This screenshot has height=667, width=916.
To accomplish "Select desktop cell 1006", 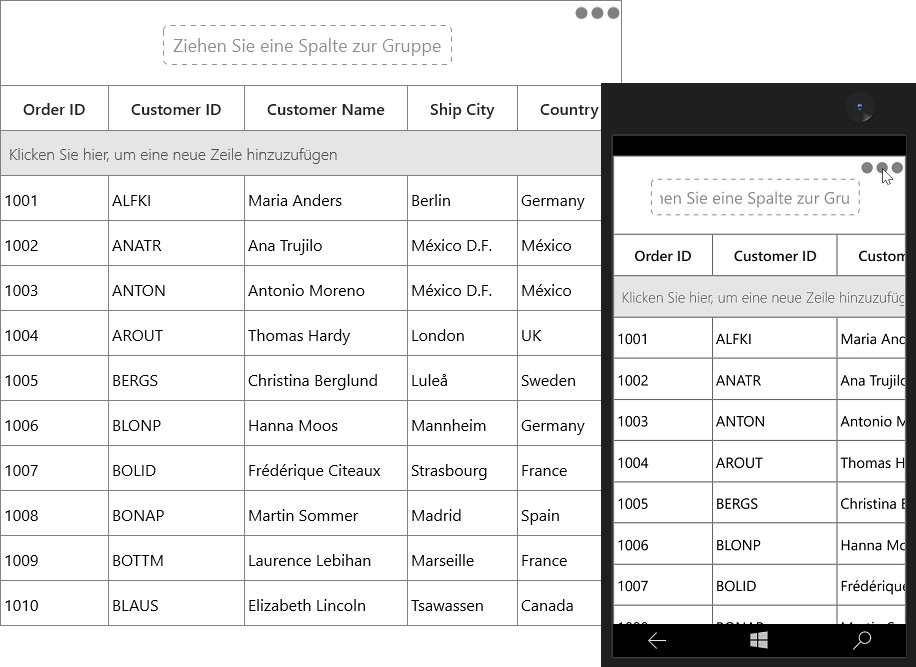I will click(54, 425).
